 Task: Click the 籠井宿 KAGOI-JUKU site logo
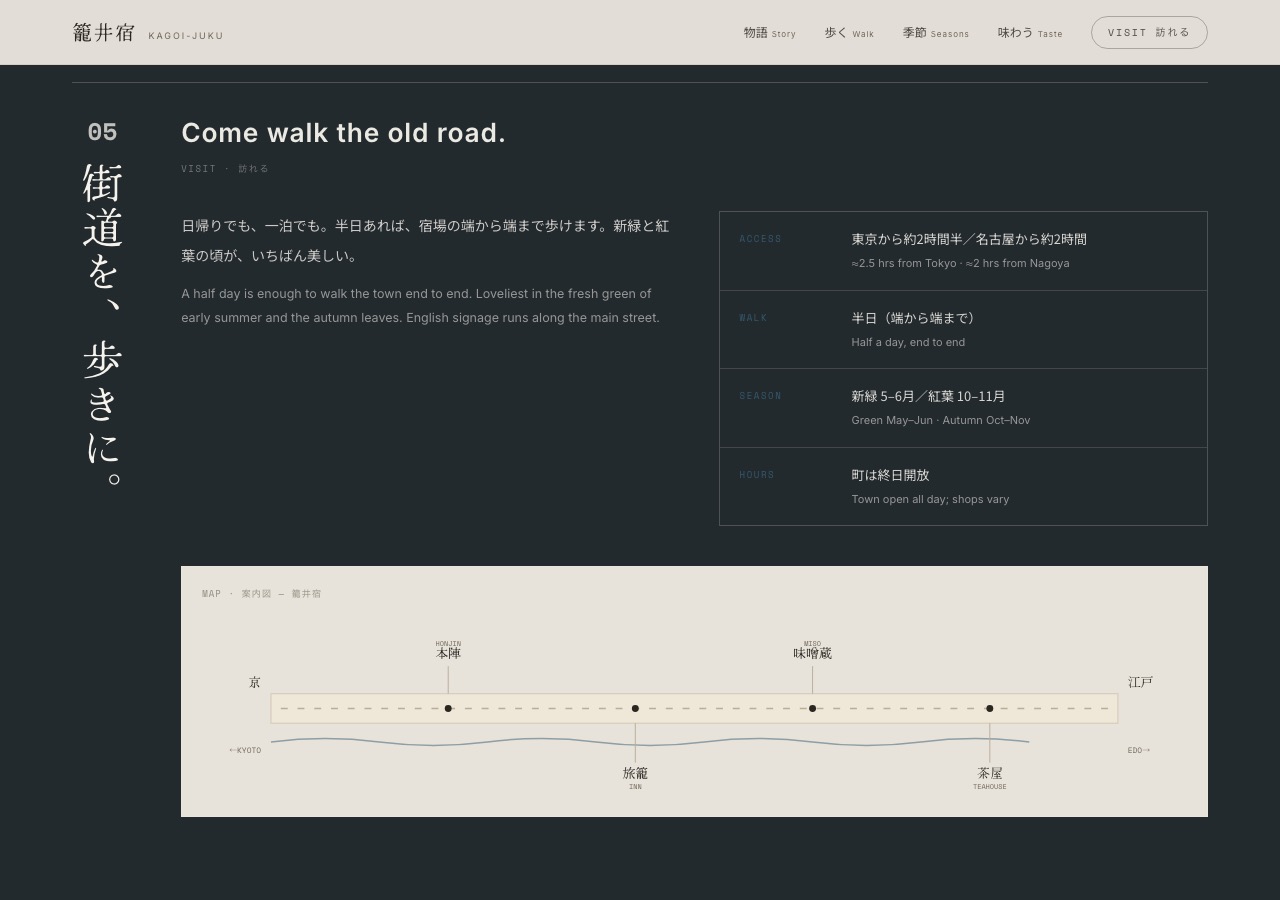click(148, 33)
